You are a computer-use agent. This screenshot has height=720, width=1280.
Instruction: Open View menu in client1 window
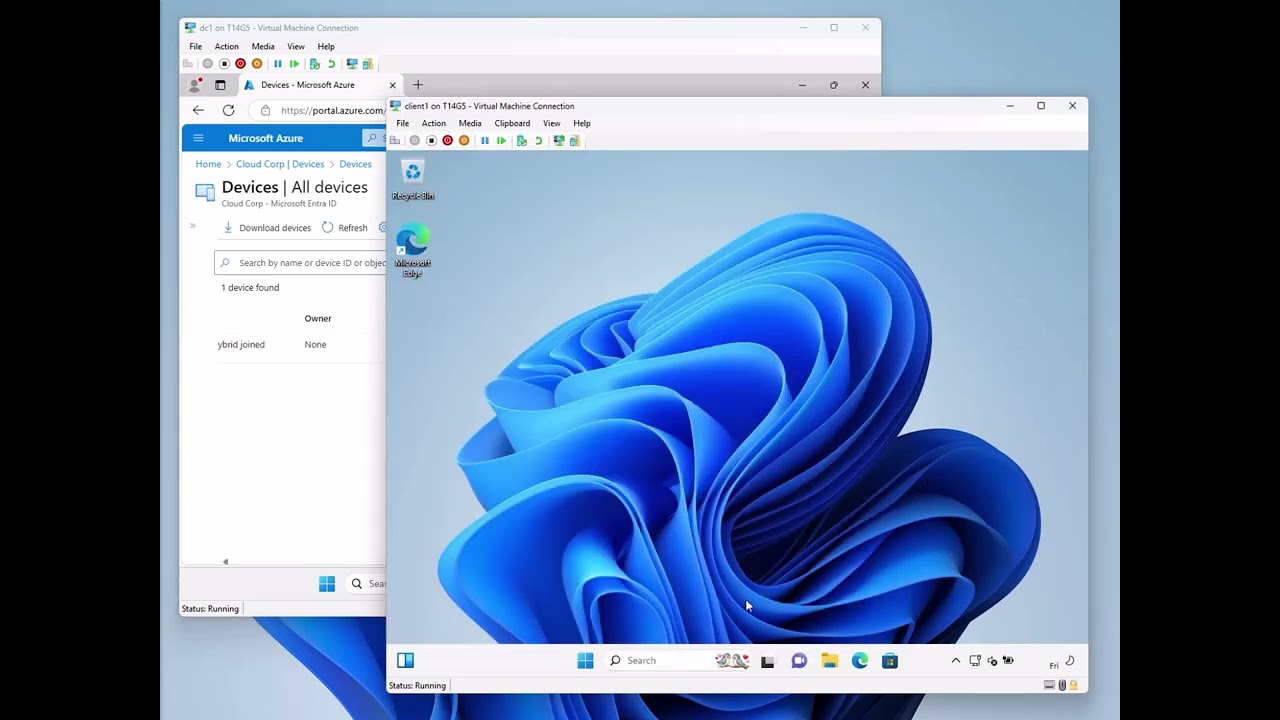pos(551,123)
